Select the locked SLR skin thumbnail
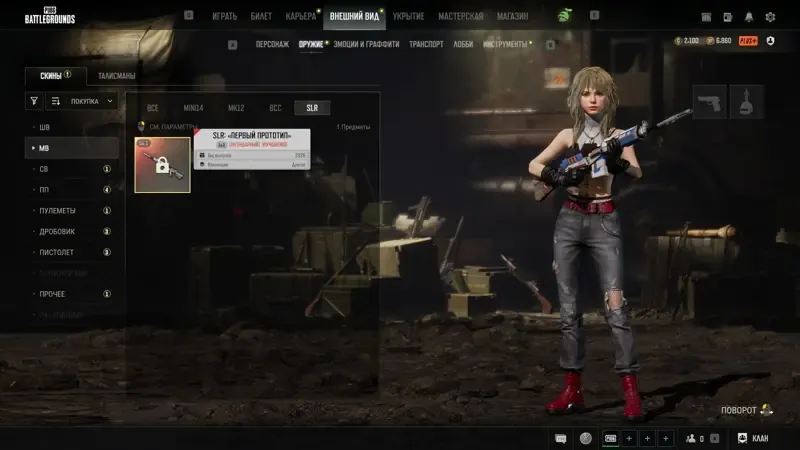This screenshot has height=450, width=800. pyautogui.click(x=162, y=165)
